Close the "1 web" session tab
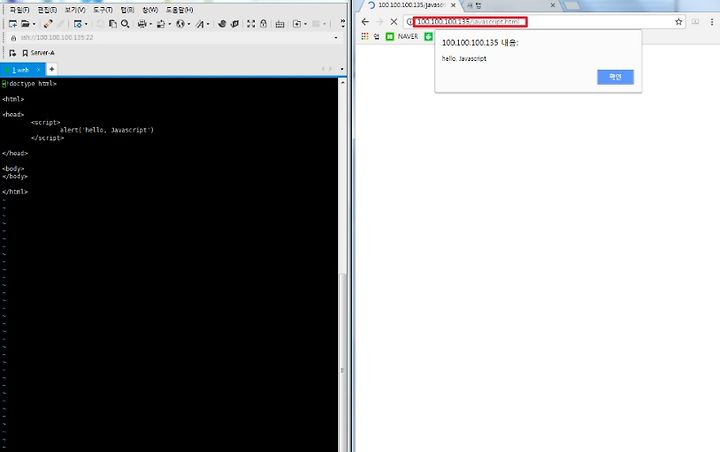 [x=39, y=70]
